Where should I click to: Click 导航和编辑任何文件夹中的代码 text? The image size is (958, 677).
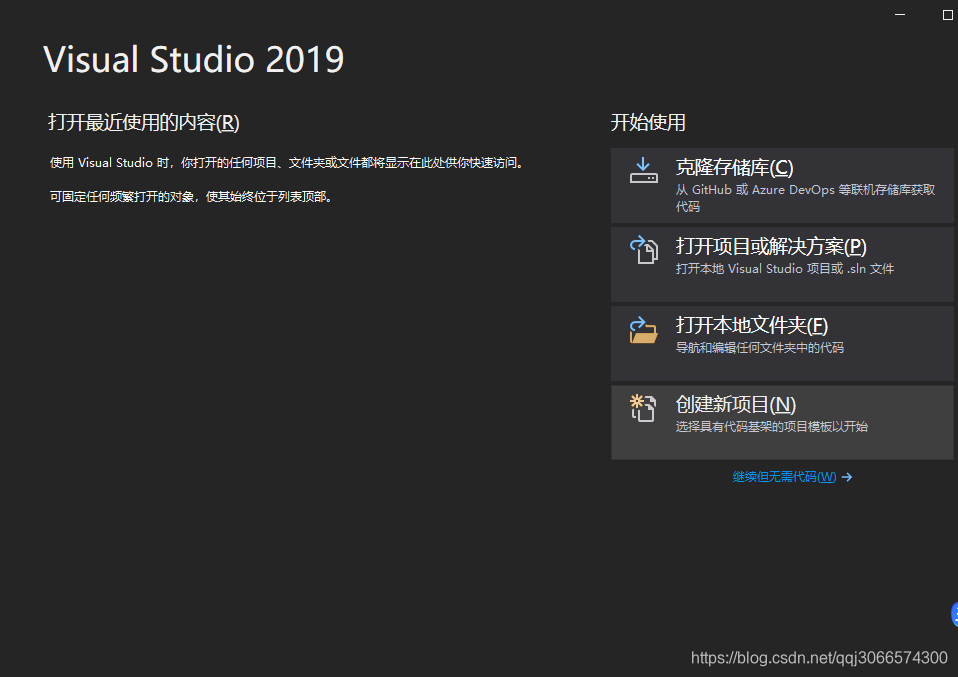[759, 347]
